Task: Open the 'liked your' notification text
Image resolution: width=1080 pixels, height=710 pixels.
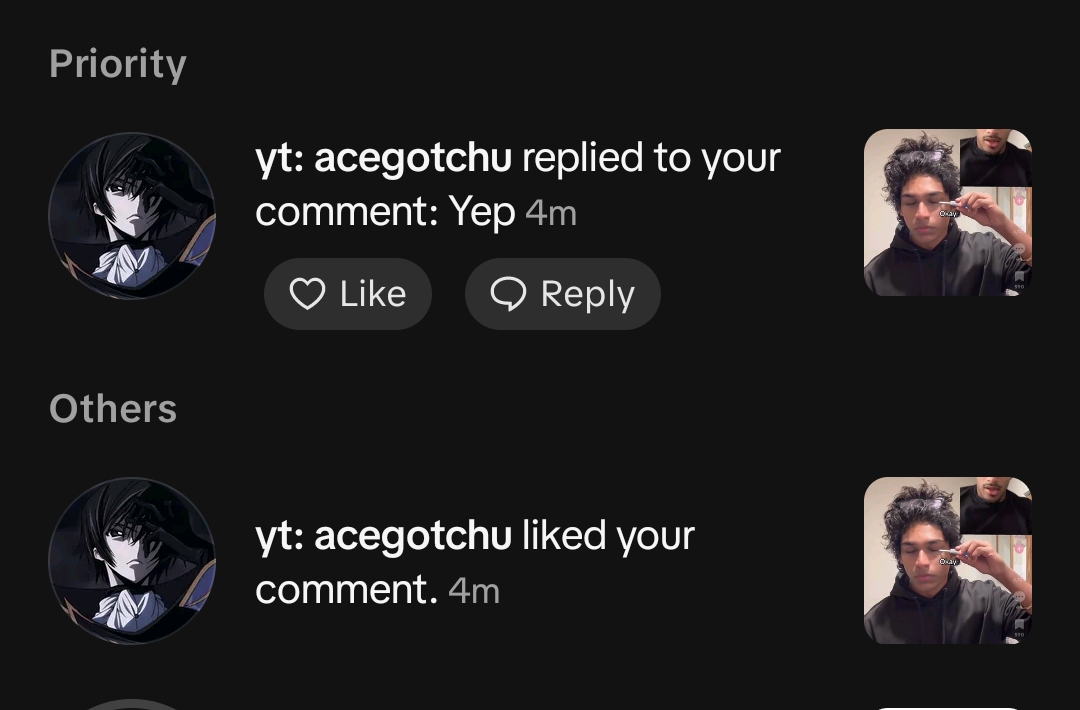Action: [609, 537]
